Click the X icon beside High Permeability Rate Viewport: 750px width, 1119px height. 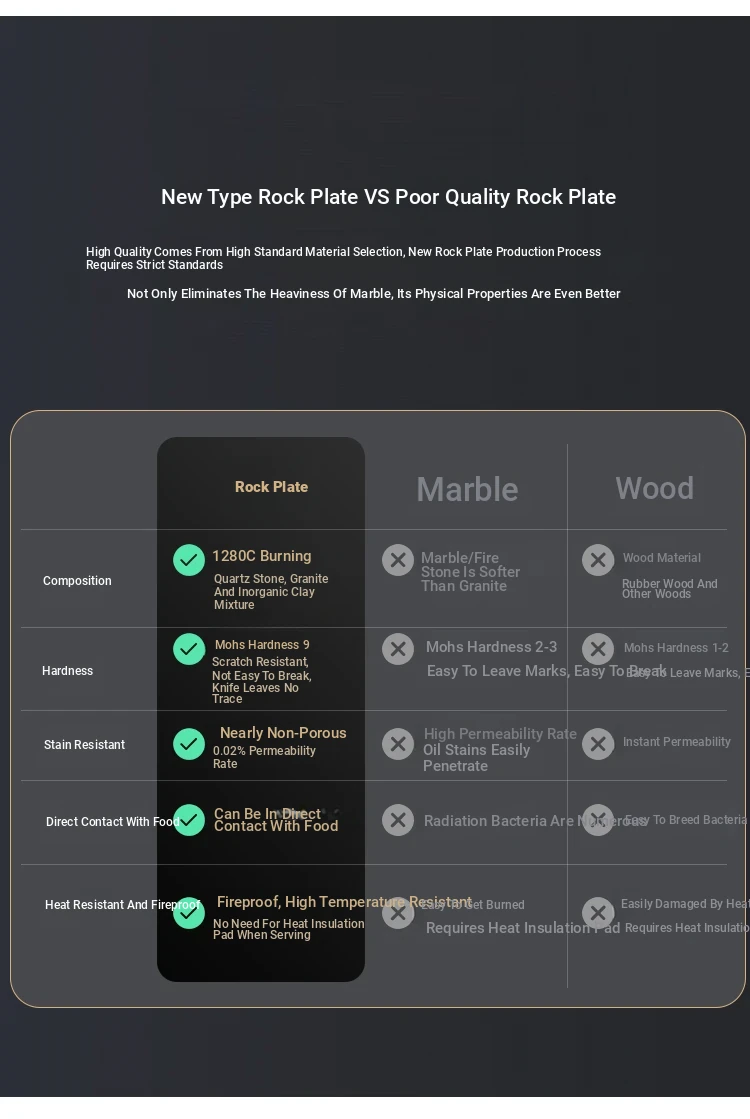click(x=398, y=744)
